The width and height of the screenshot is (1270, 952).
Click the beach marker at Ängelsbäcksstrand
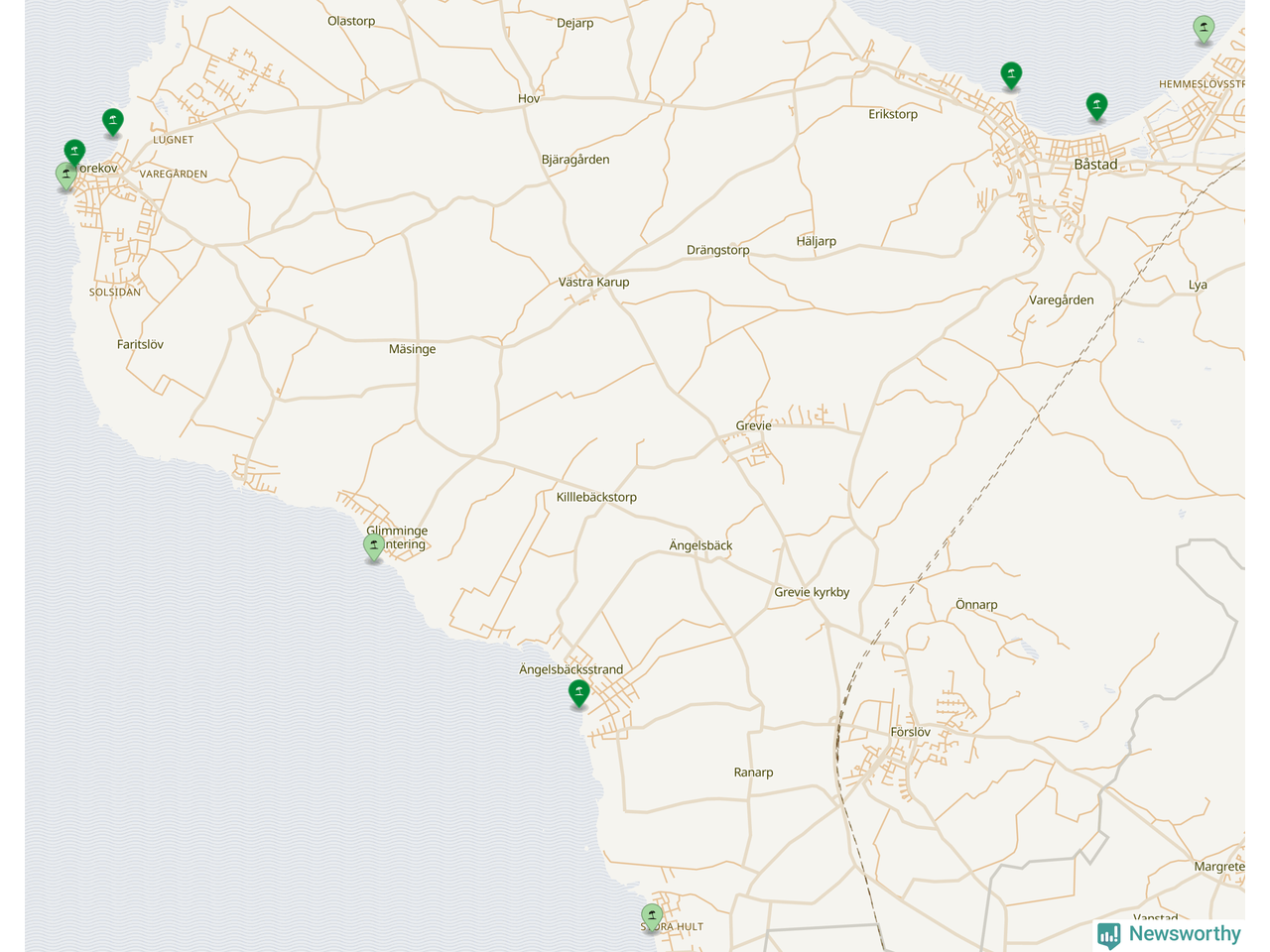coord(579,693)
